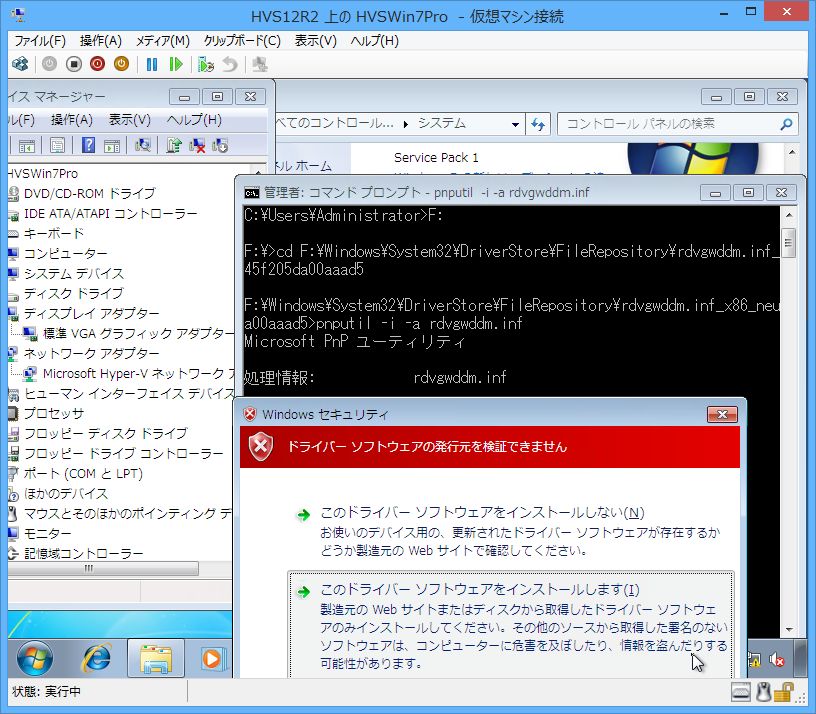Click the show/hide console tree icon in Device Manager
Screen dimensions: 816x714
[x=27, y=146]
